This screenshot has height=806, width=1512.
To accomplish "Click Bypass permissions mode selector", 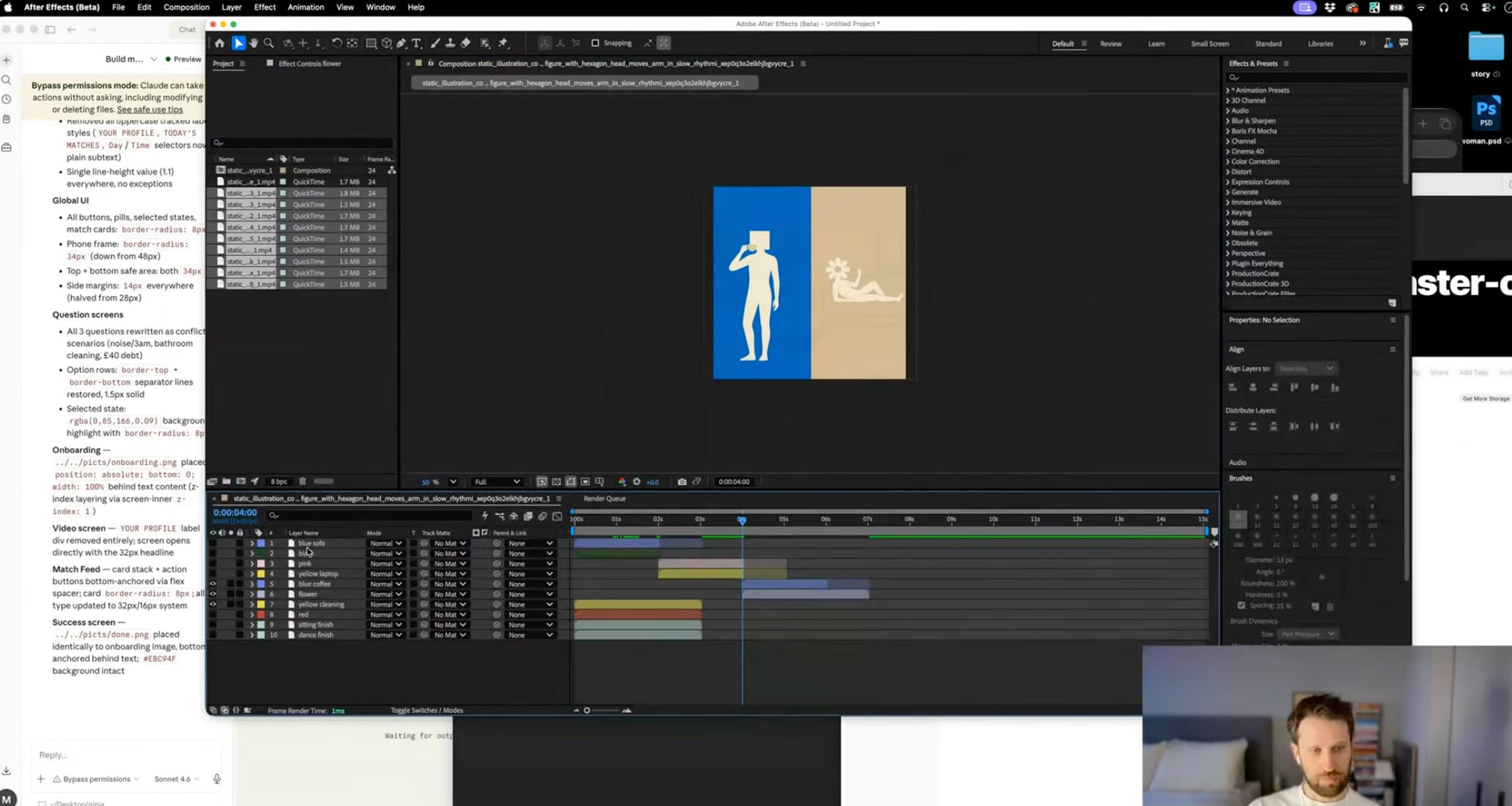I will coord(96,779).
